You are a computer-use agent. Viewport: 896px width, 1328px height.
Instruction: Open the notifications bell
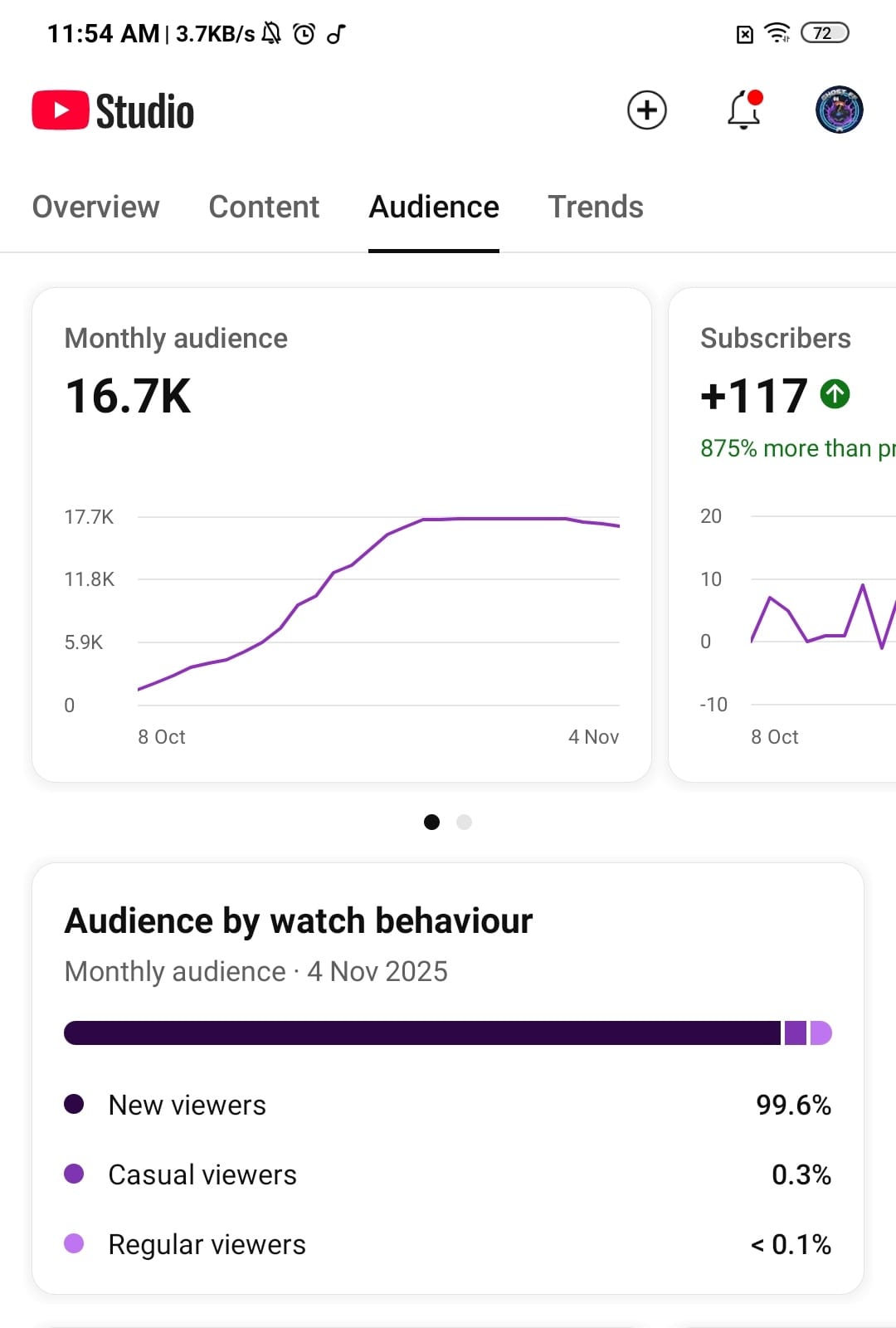coord(744,110)
